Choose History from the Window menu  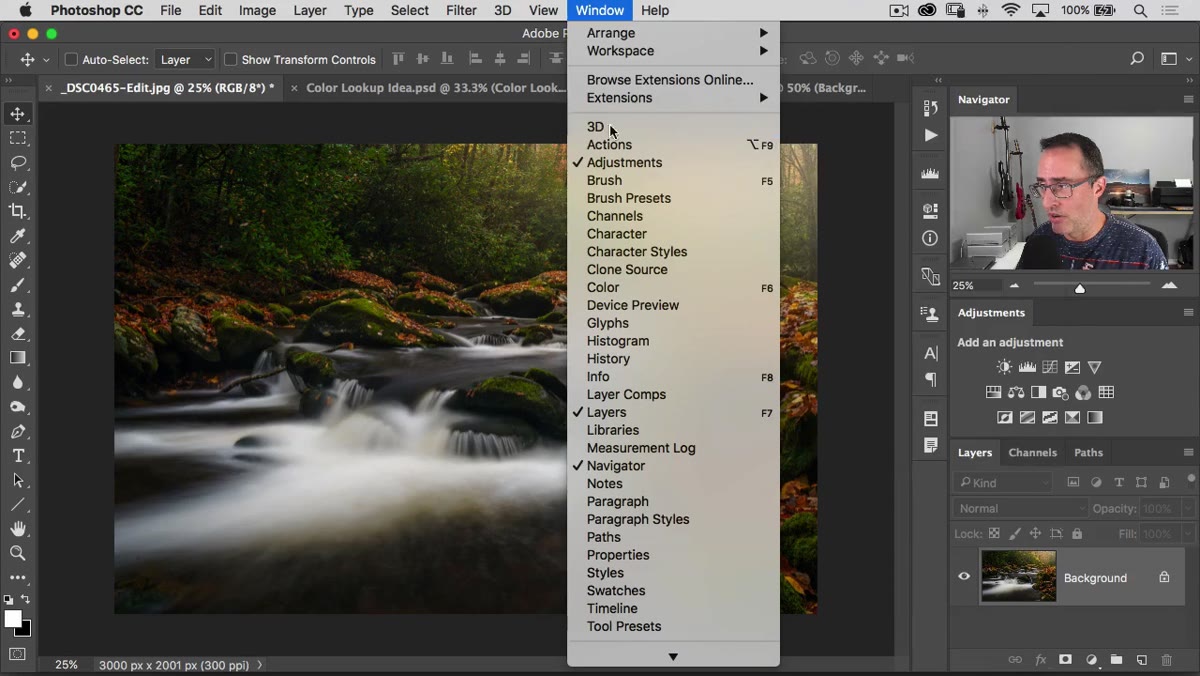click(673, 359)
